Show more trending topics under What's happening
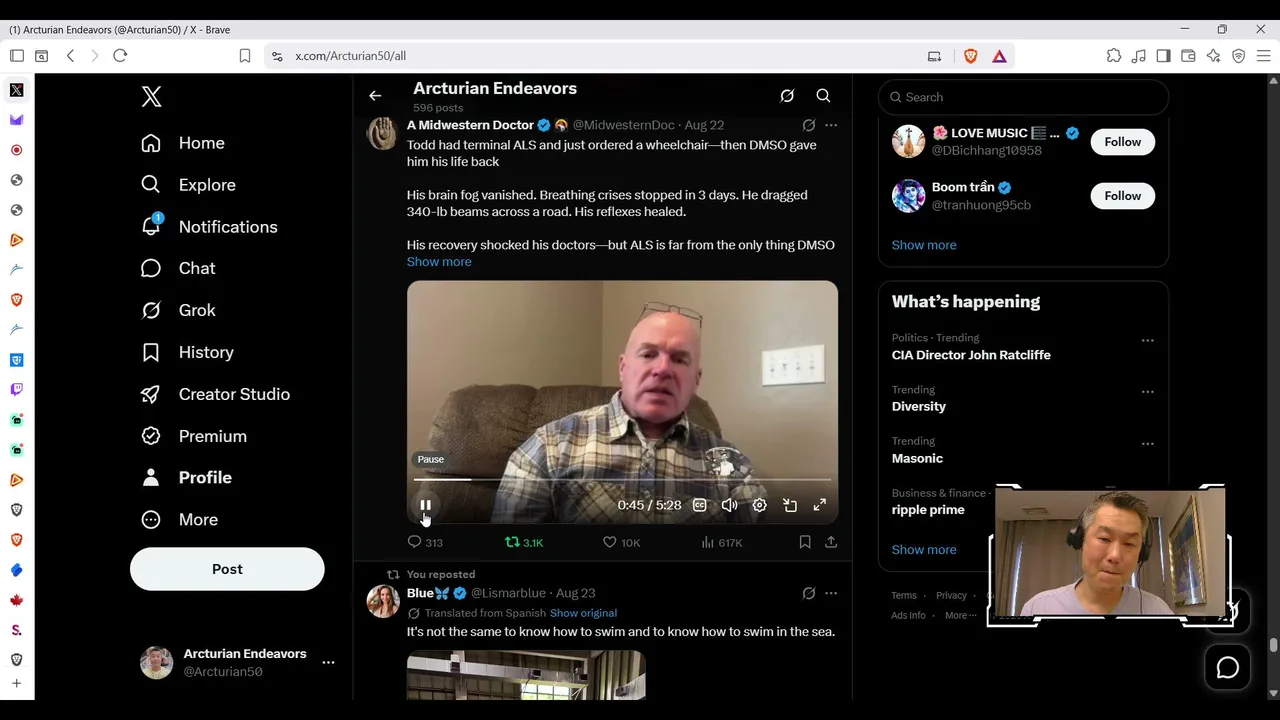Viewport: 1280px width, 720px height. click(x=924, y=550)
